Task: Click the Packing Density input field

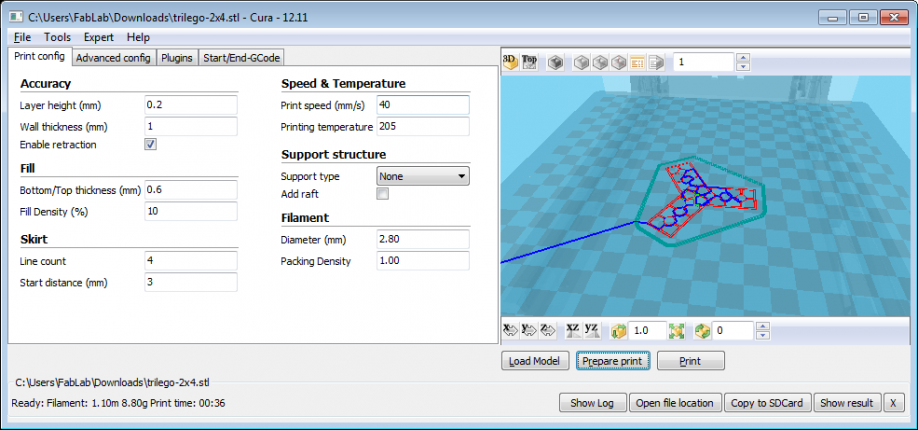Action: 423,260
